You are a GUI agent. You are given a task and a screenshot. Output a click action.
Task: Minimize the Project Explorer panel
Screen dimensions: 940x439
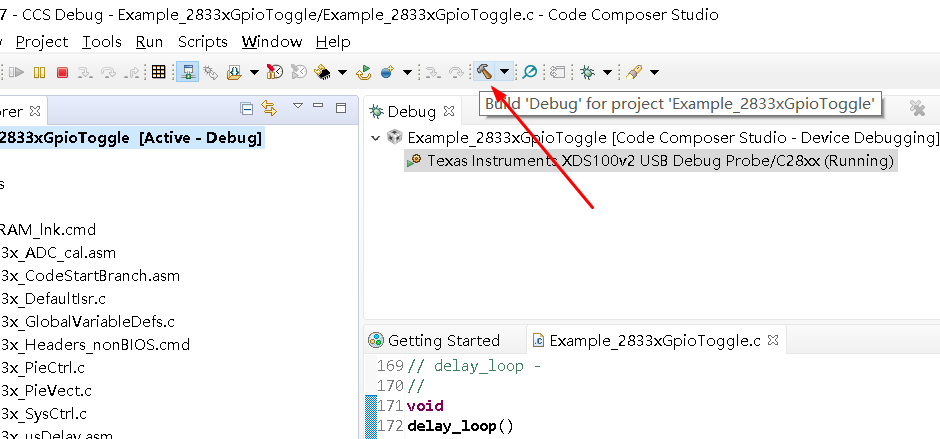point(318,106)
